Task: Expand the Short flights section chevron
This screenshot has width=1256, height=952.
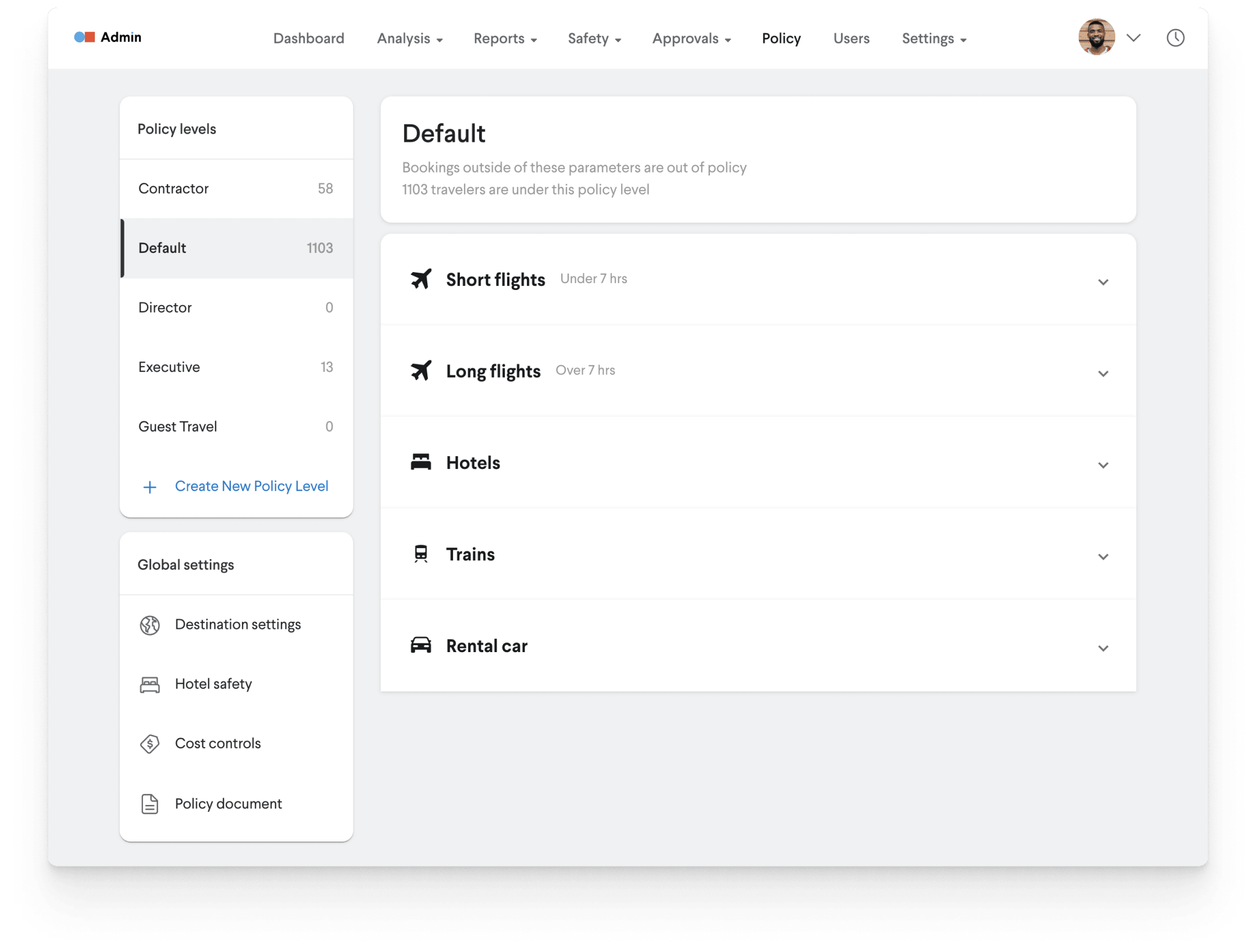Action: tap(1103, 282)
